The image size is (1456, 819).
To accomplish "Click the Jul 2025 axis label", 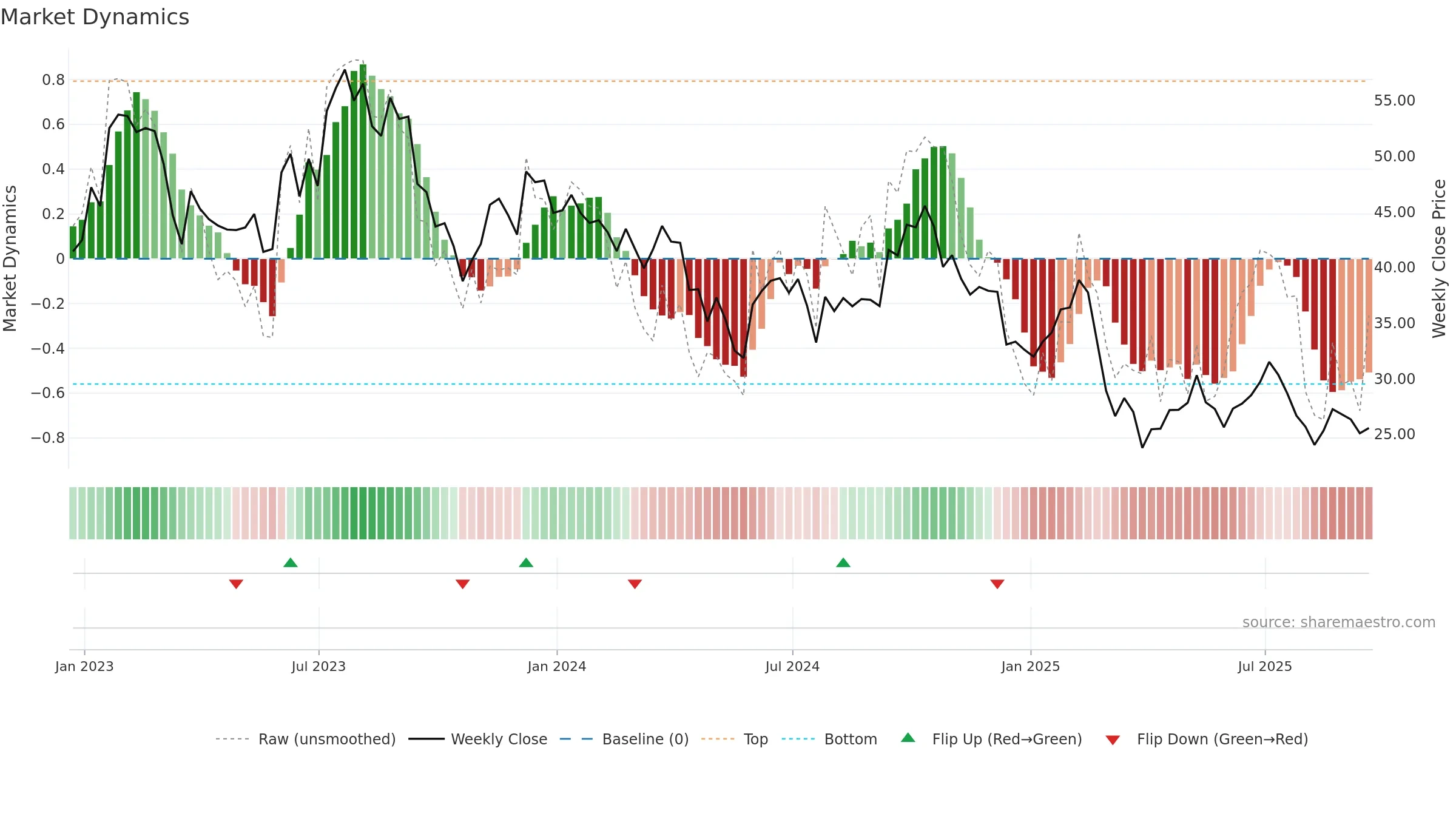I will point(1265,666).
